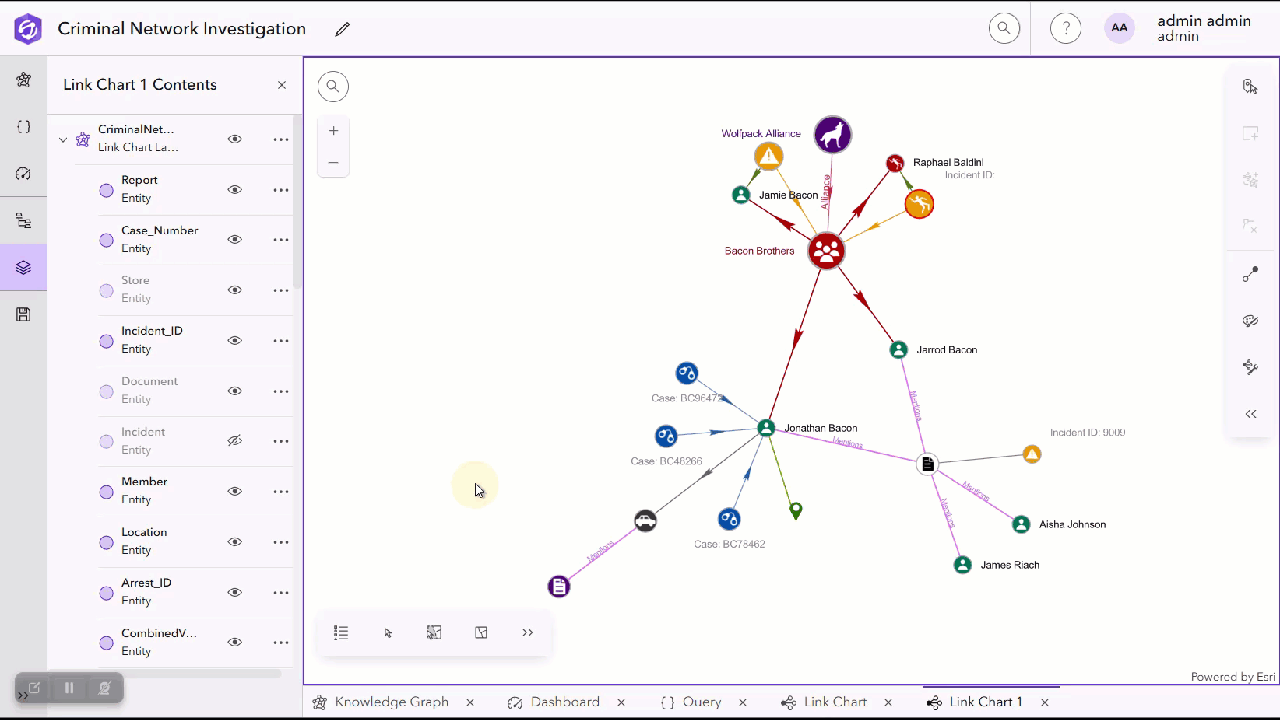
Task: Activate the selection tool in the bottom toolbar
Action: pos(388,632)
